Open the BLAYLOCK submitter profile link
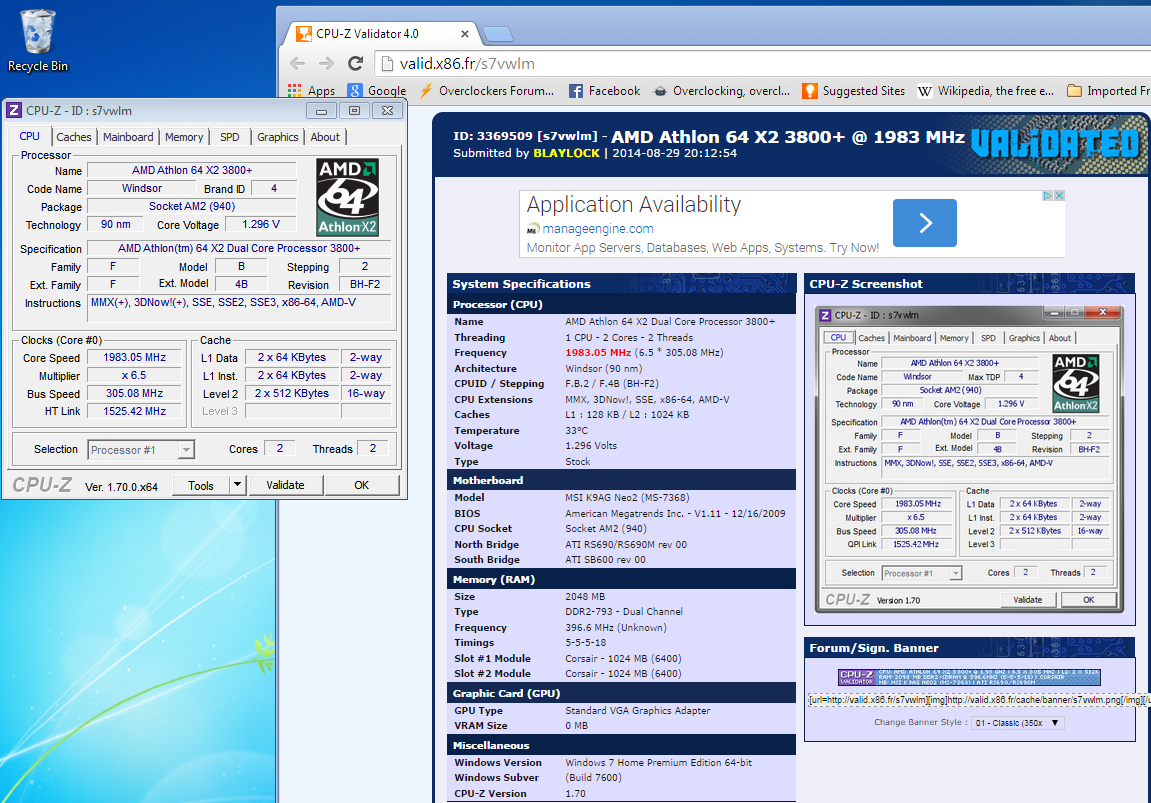 tap(566, 153)
